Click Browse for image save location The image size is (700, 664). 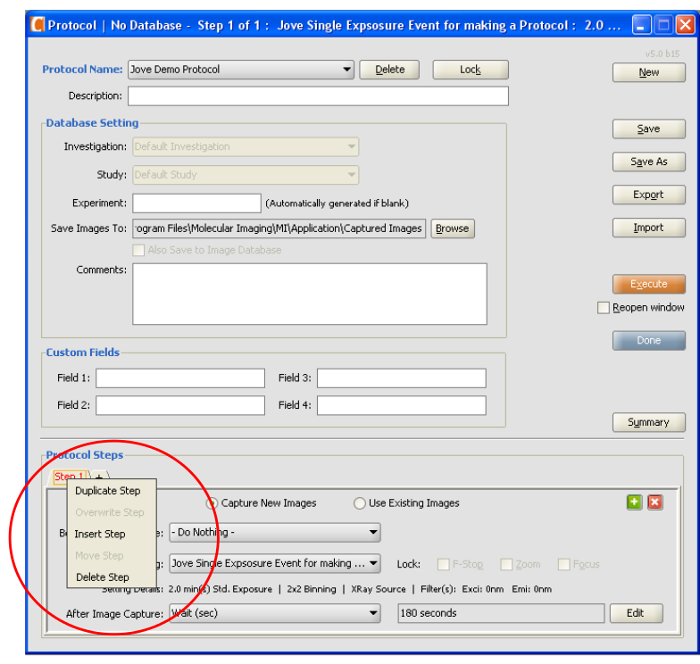click(x=452, y=229)
